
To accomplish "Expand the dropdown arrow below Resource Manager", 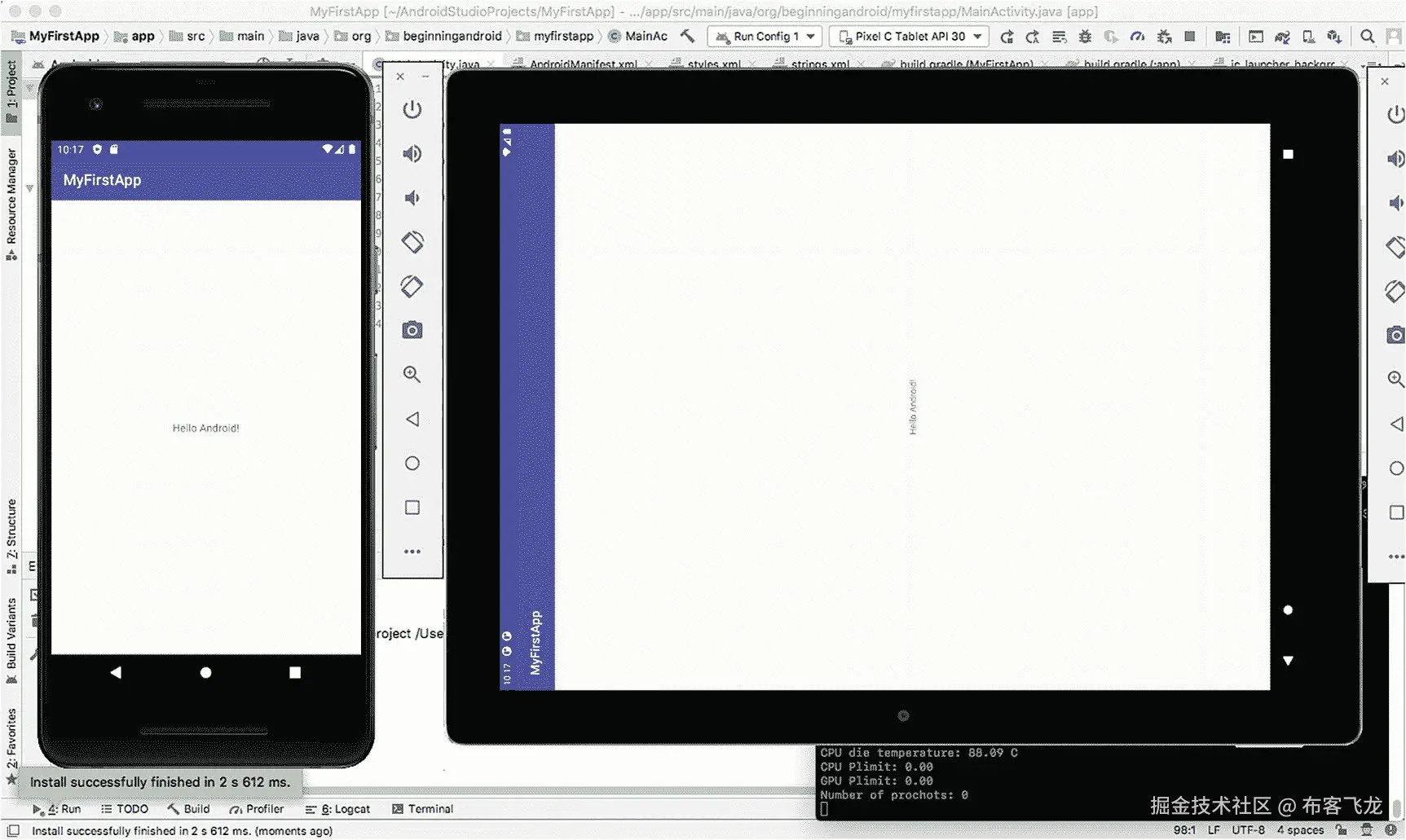I will tap(29, 188).
